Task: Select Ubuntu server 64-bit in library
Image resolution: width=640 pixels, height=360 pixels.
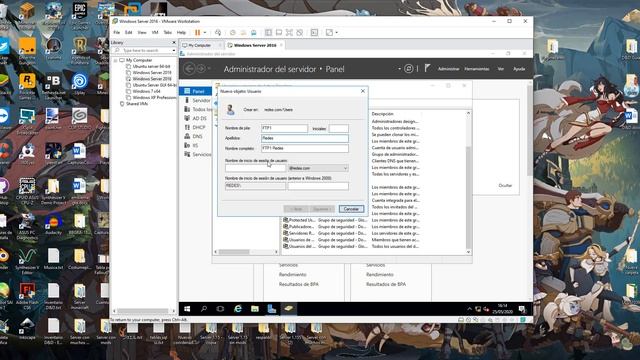Action: pyautogui.click(x=151, y=66)
